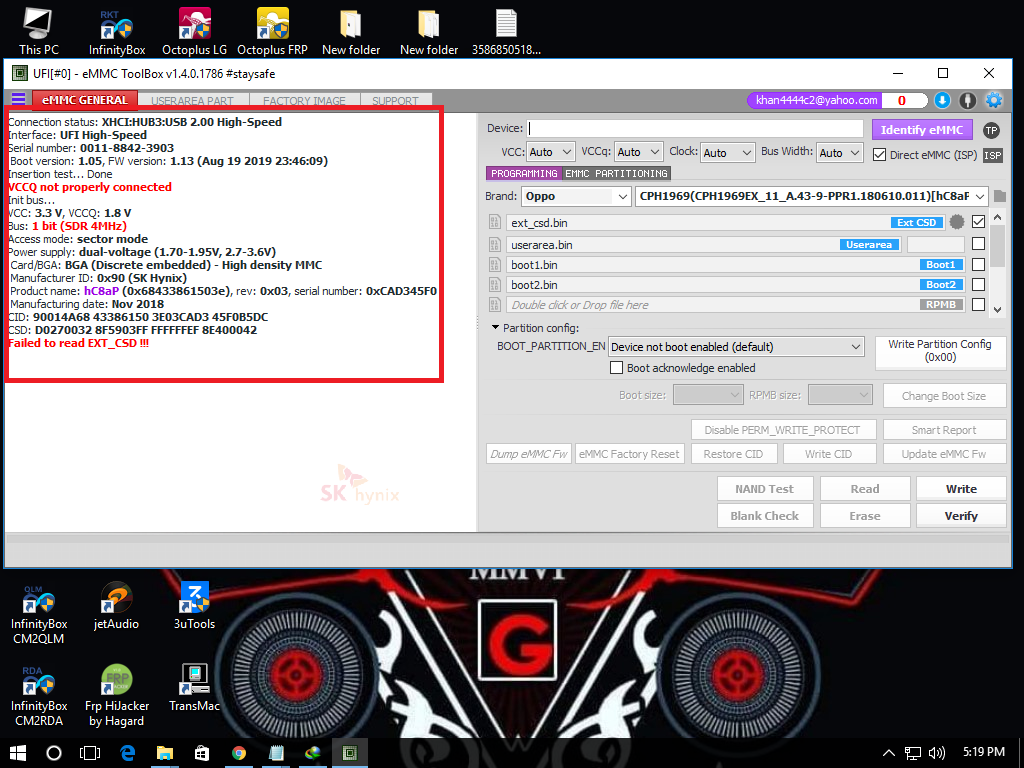Switch to eMMC GENERAL tab
Image resolution: width=1024 pixels, height=768 pixels.
click(x=85, y=100)
